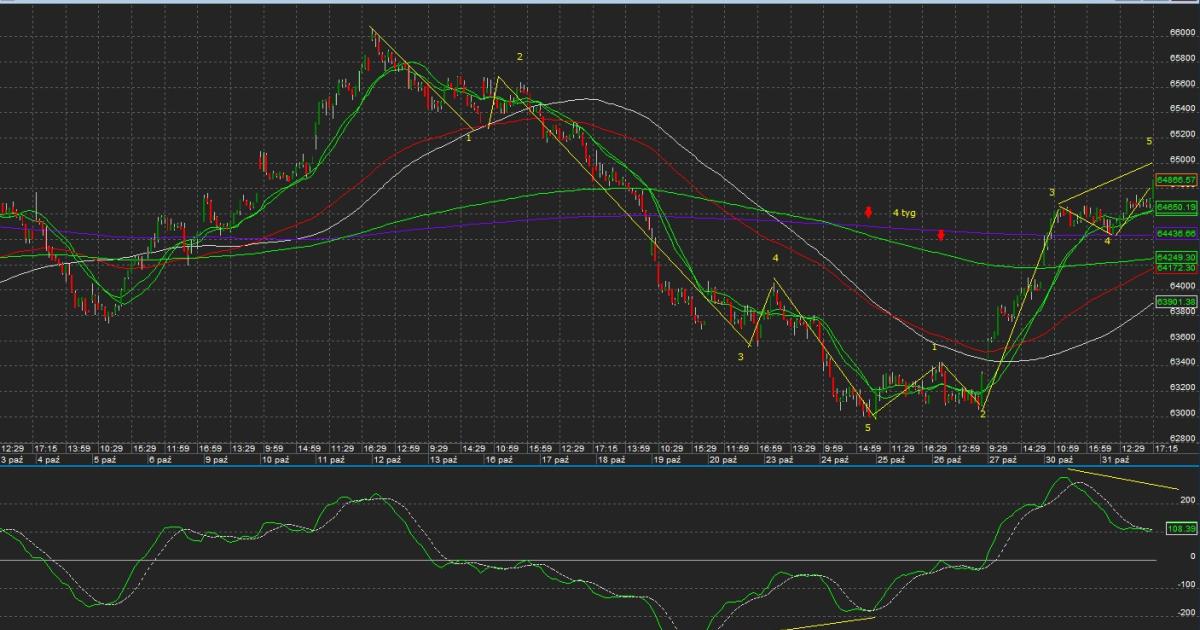Viewport: 1200px width, 630px height.
Task: Select the 27 paź date on the time axis
Action: pos(1001,460)
